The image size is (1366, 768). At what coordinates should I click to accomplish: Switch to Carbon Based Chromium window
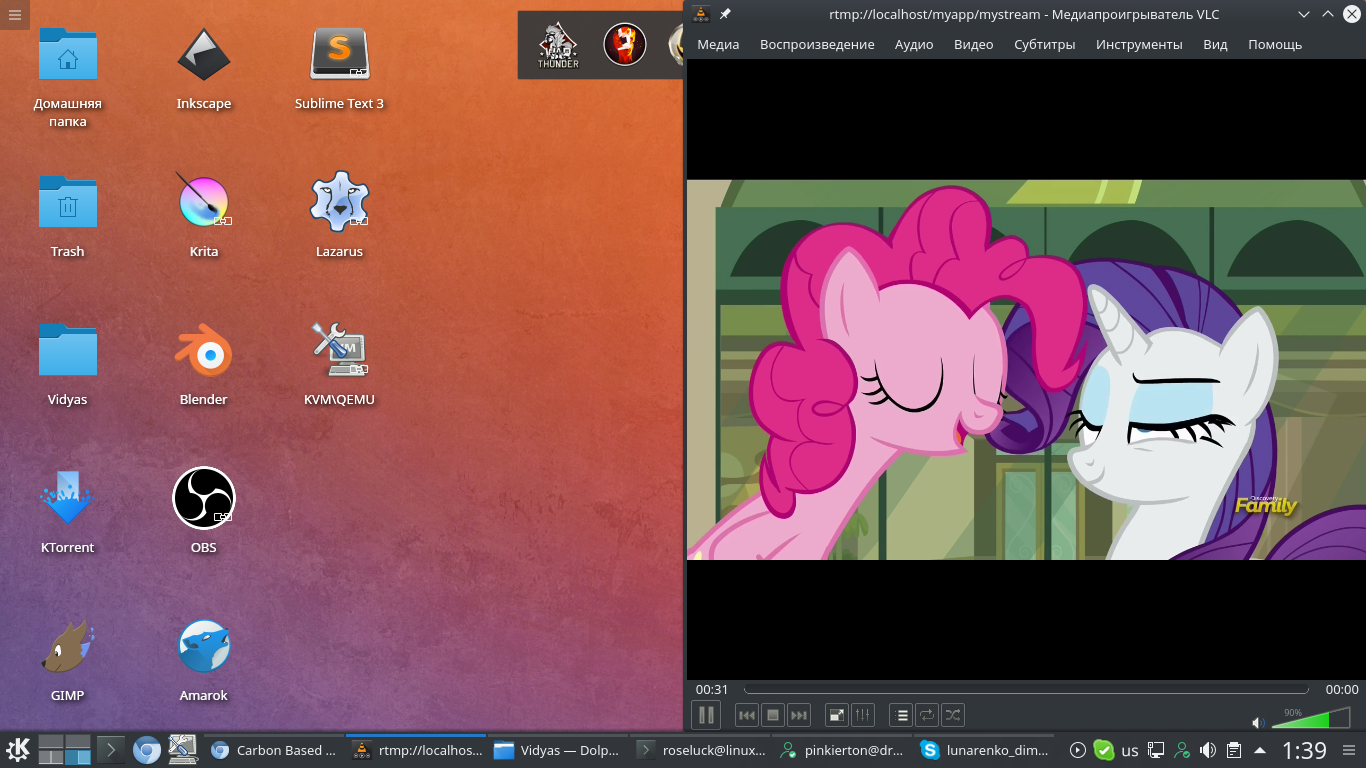tap(274, 750)
